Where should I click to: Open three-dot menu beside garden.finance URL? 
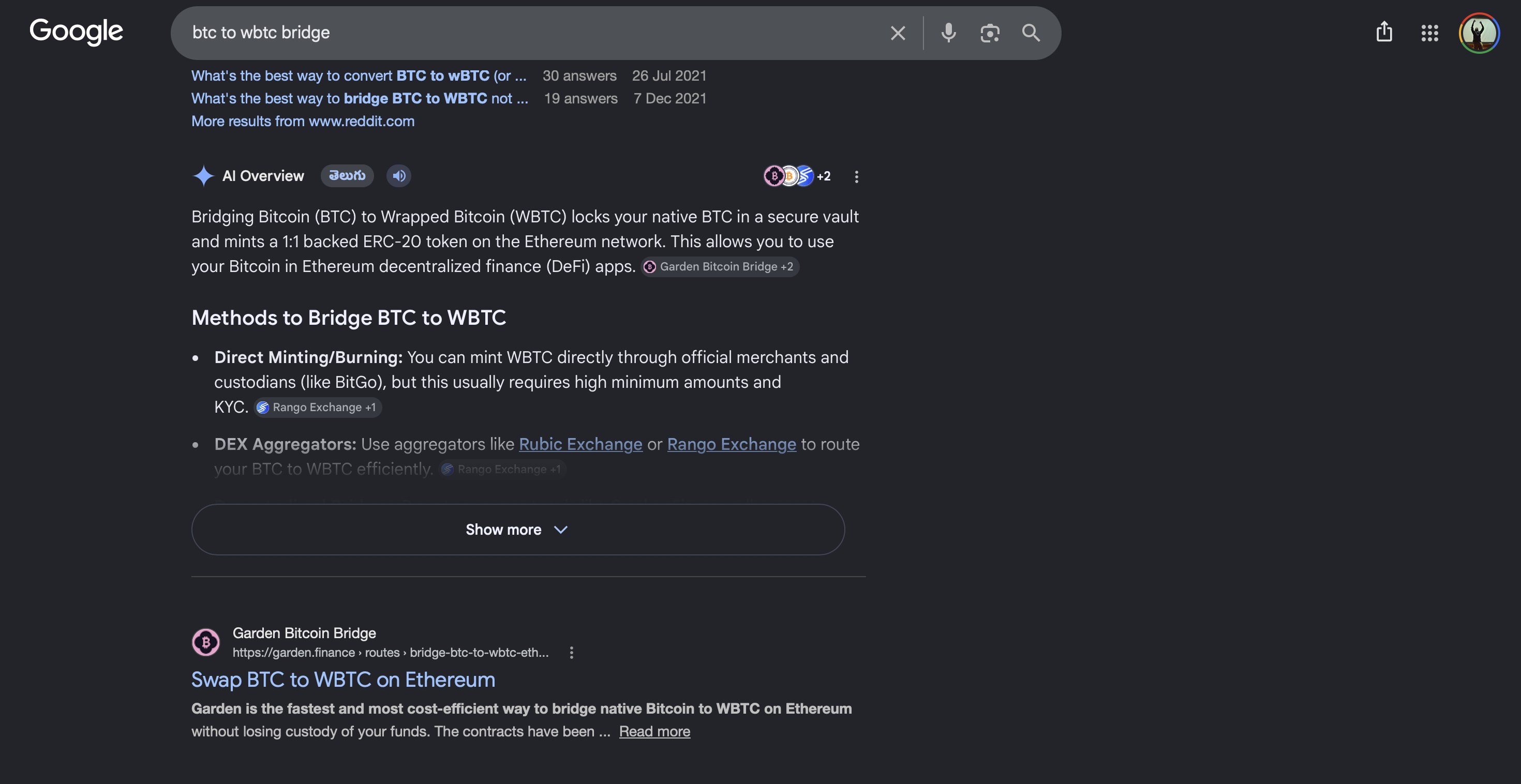[571, 652]
